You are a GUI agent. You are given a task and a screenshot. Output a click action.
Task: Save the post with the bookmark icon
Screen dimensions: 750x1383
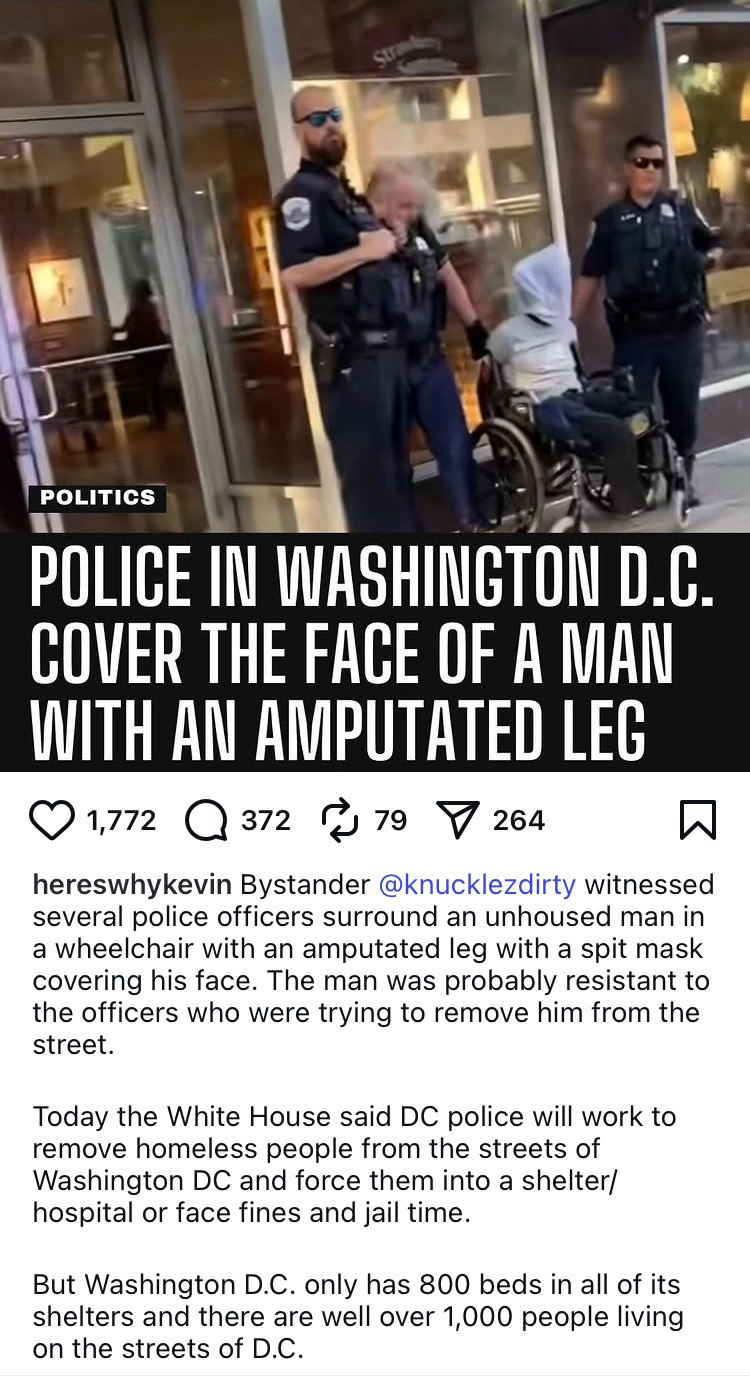tap(698, 820)
